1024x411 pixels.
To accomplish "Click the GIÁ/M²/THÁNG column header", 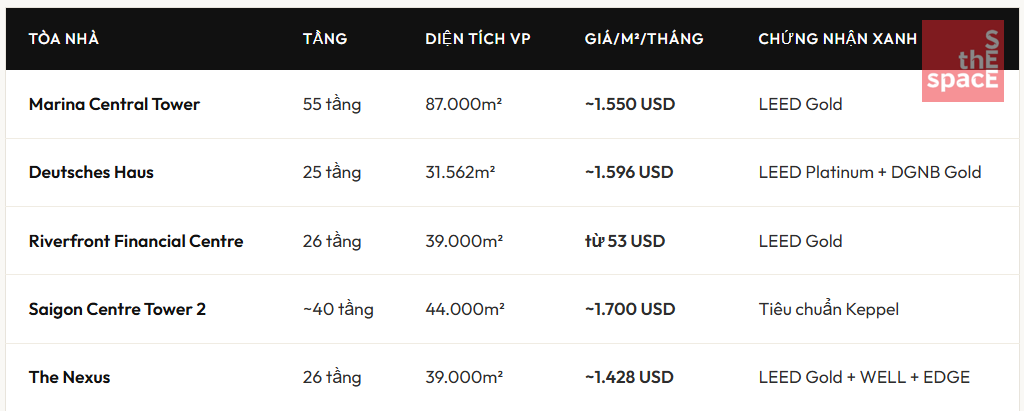I will pyautogui.click(x=644, y=39).
